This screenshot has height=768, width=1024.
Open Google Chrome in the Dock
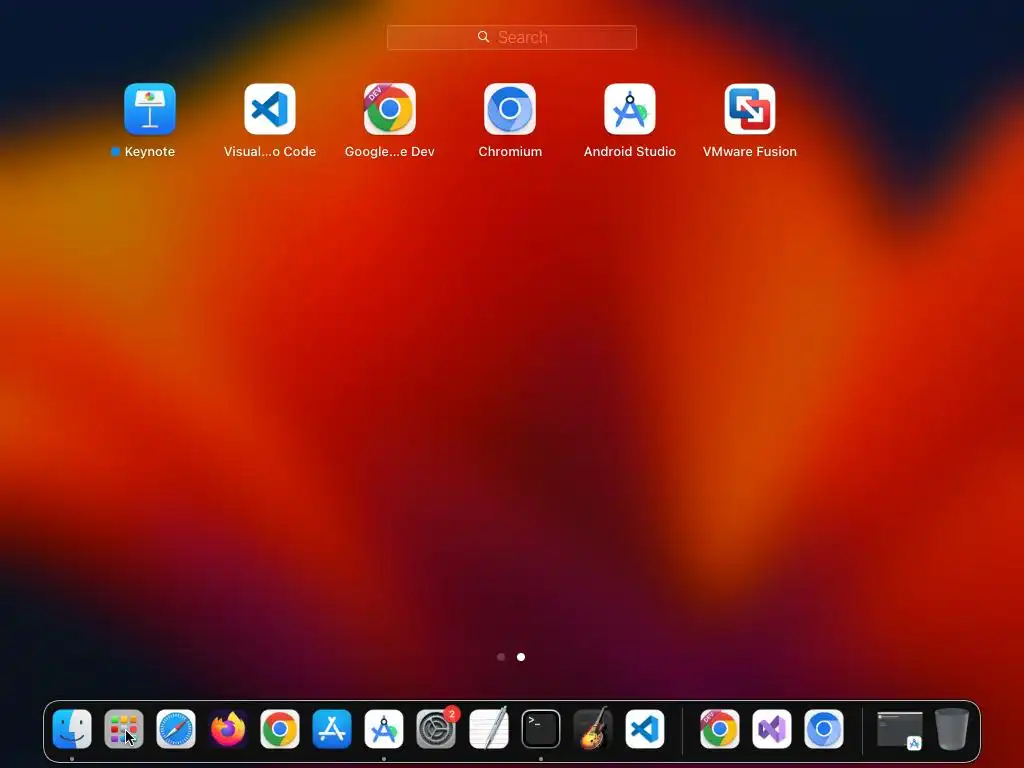[280, 729]
